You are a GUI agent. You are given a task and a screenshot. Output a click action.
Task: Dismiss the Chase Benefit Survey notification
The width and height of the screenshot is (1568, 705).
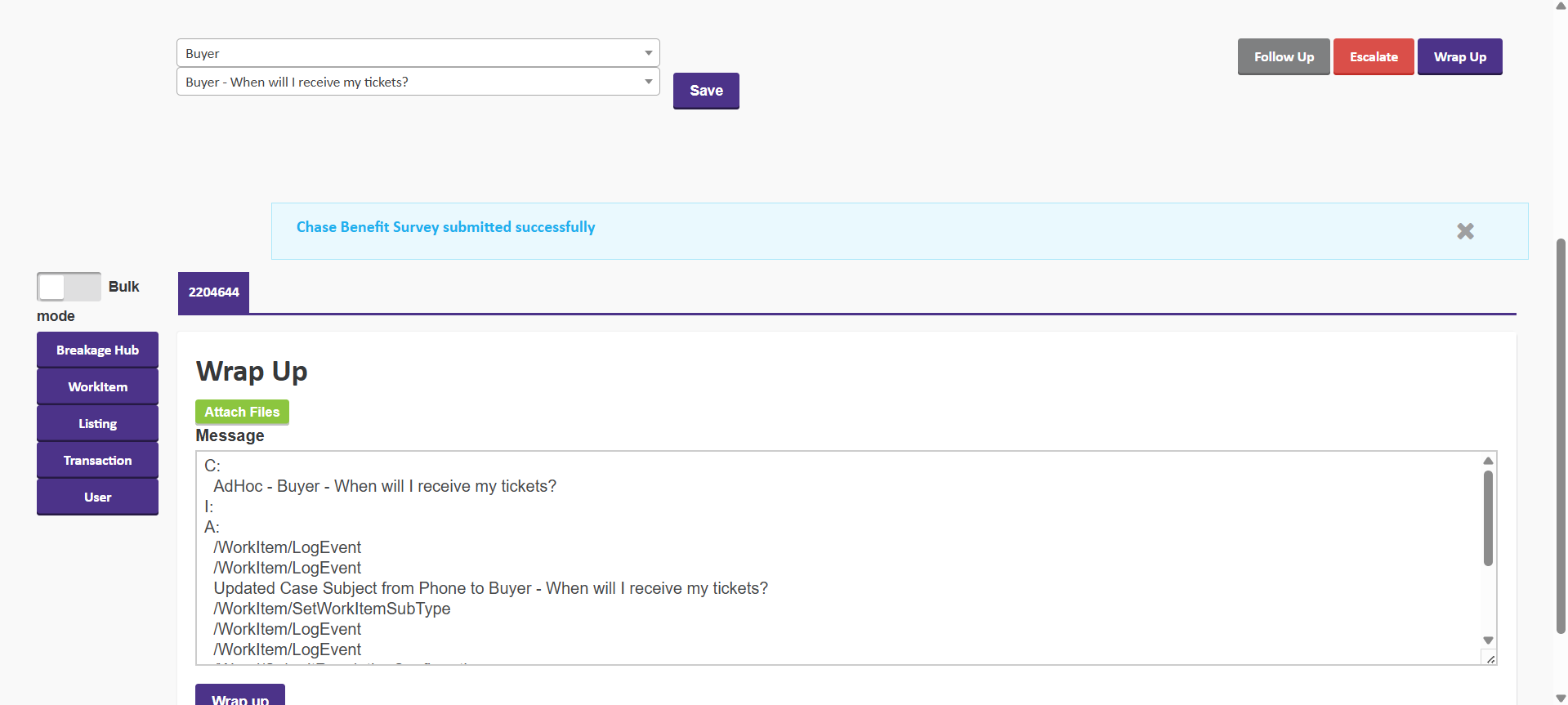click(x=1465, y=231)
